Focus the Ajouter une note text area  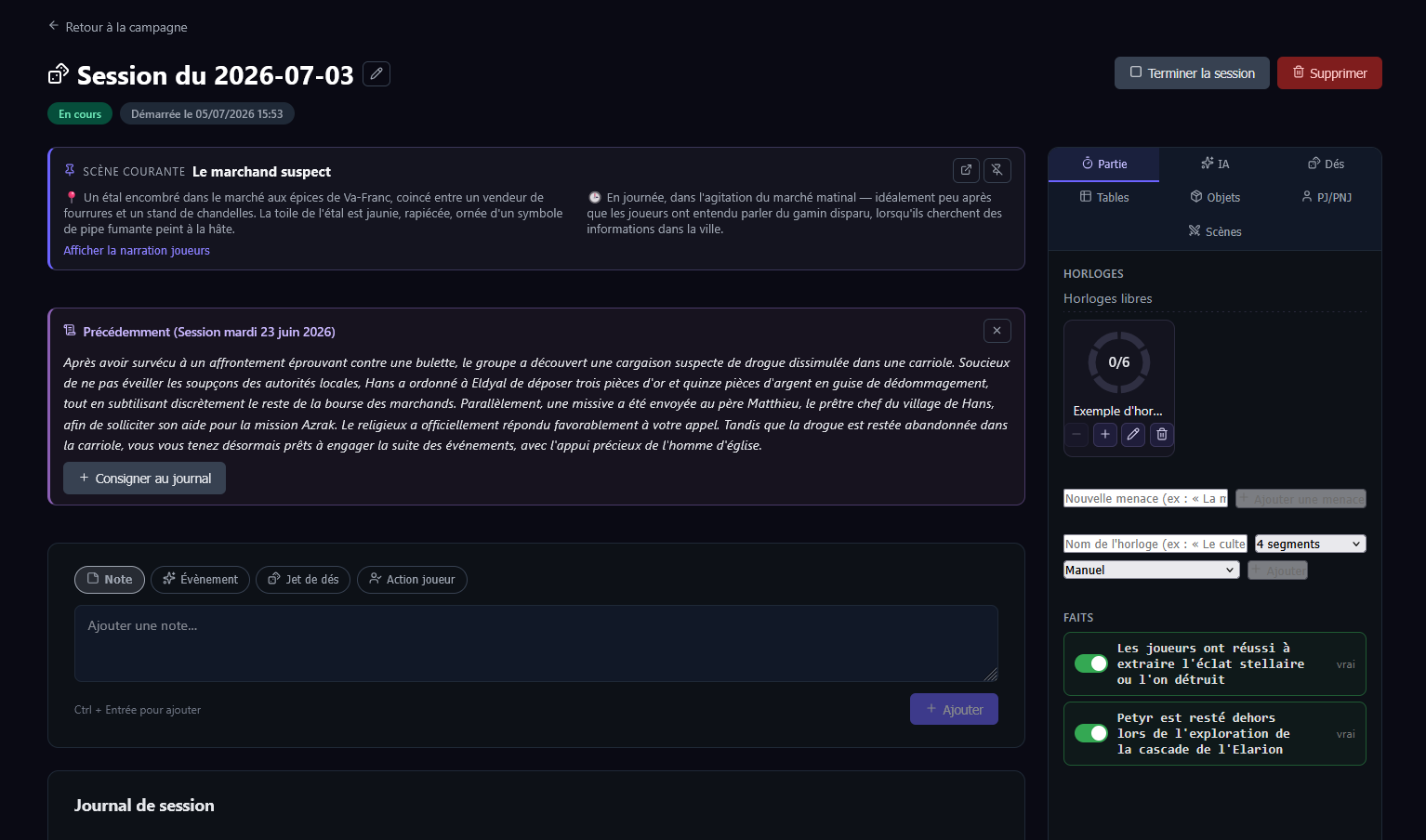536,643
